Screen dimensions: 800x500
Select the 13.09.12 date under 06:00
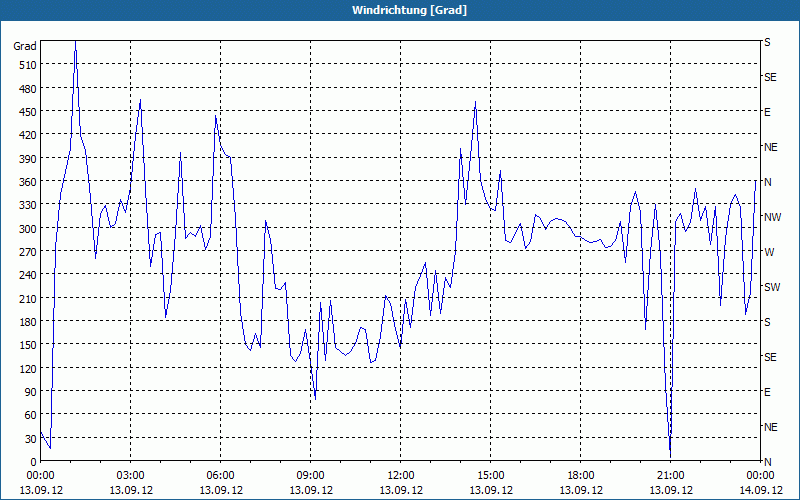tap(220, 490)
